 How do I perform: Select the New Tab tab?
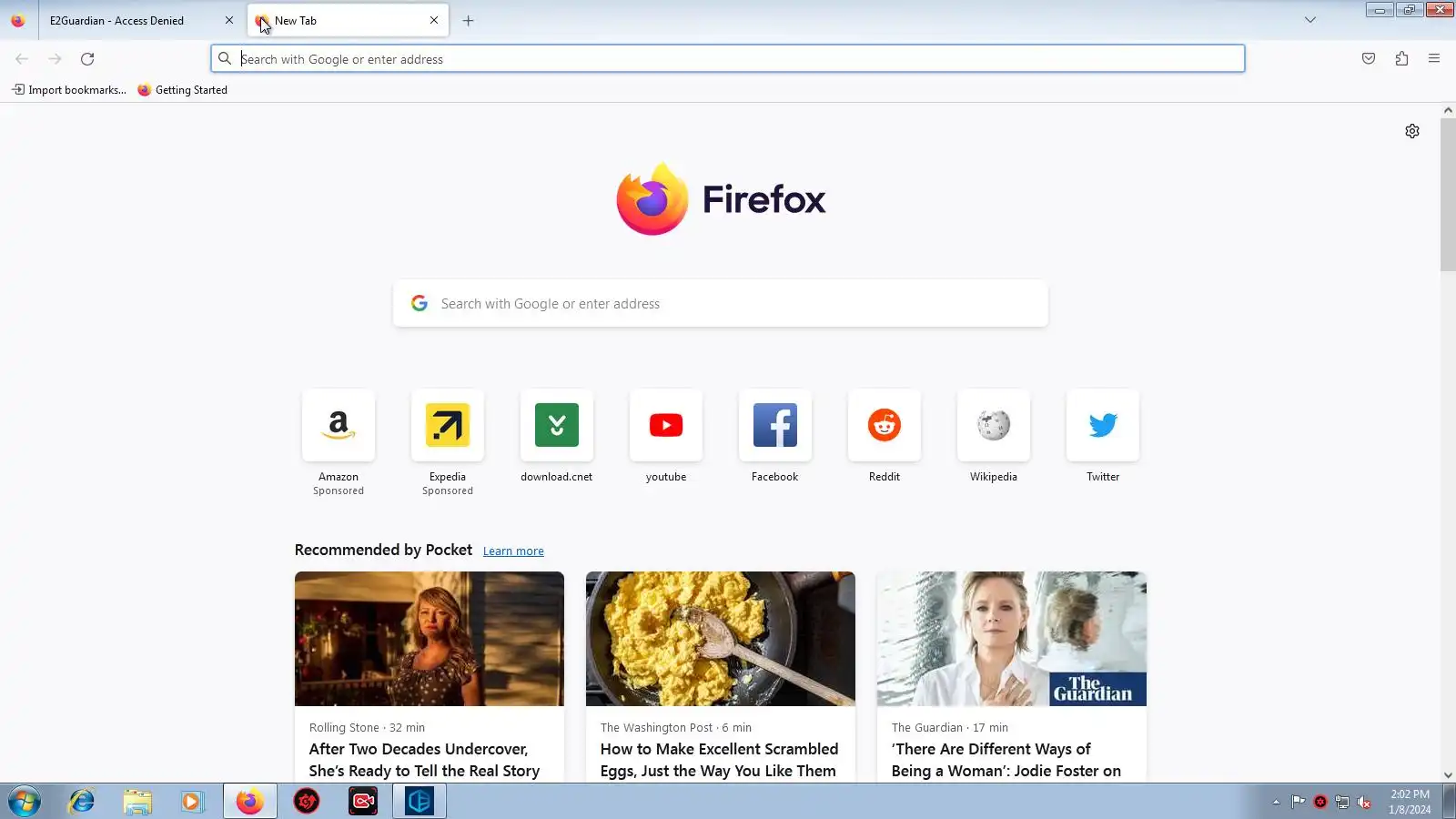pos(348,20)
